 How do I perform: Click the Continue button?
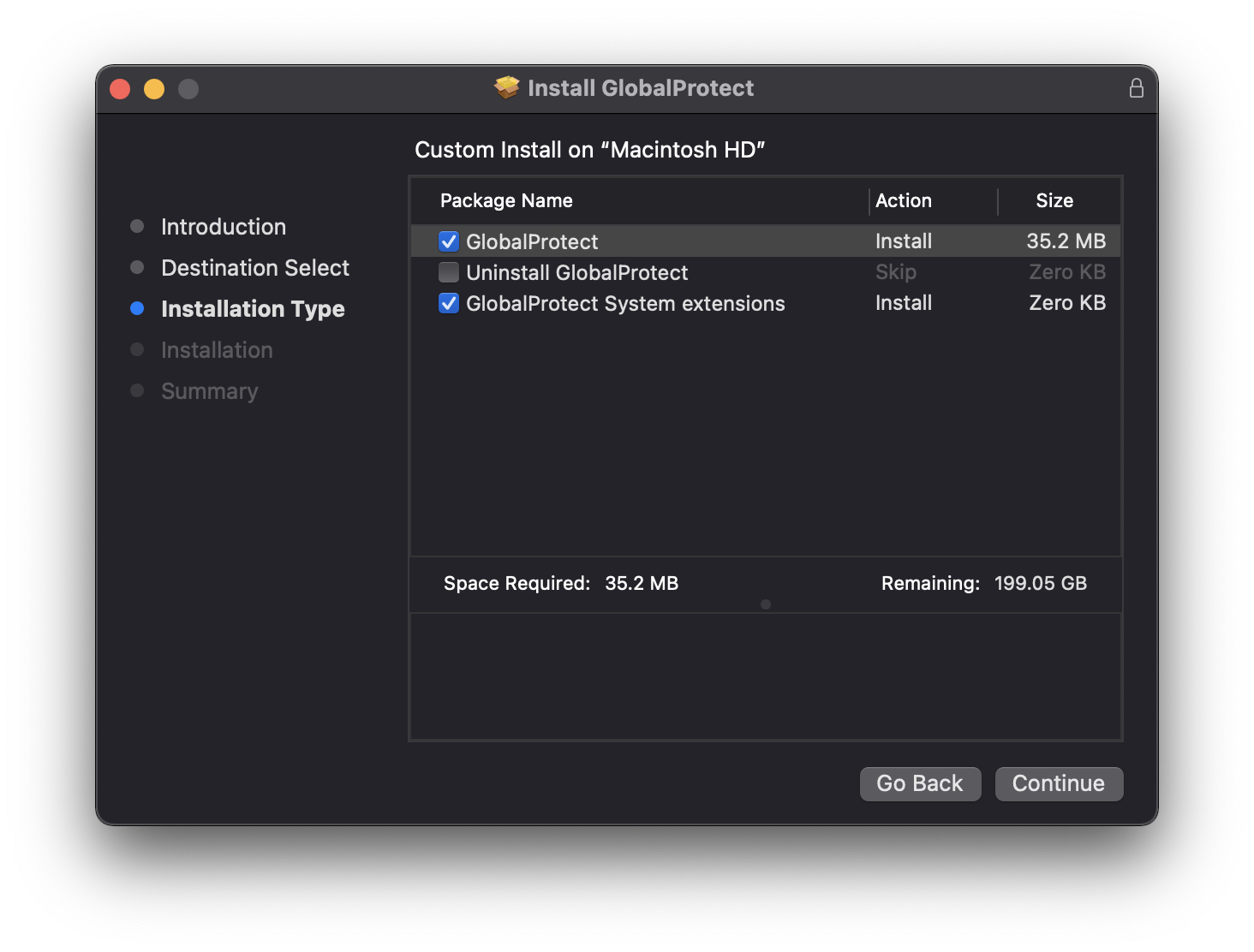pyautogui.click(x=1059, y=783)
